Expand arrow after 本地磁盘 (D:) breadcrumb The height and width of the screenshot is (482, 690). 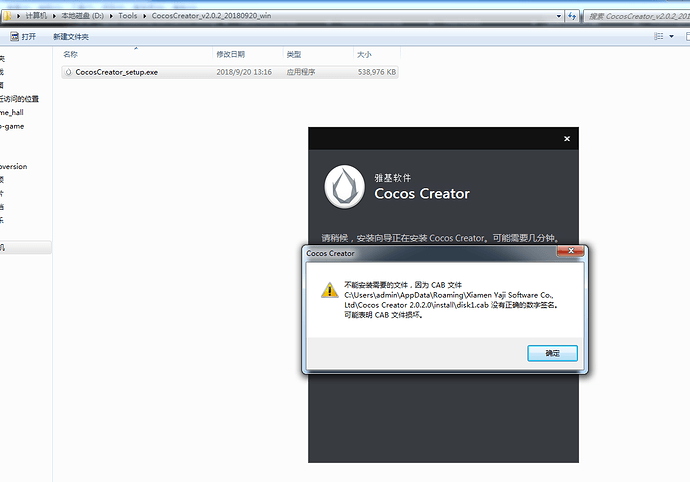(x=111, y=16)
